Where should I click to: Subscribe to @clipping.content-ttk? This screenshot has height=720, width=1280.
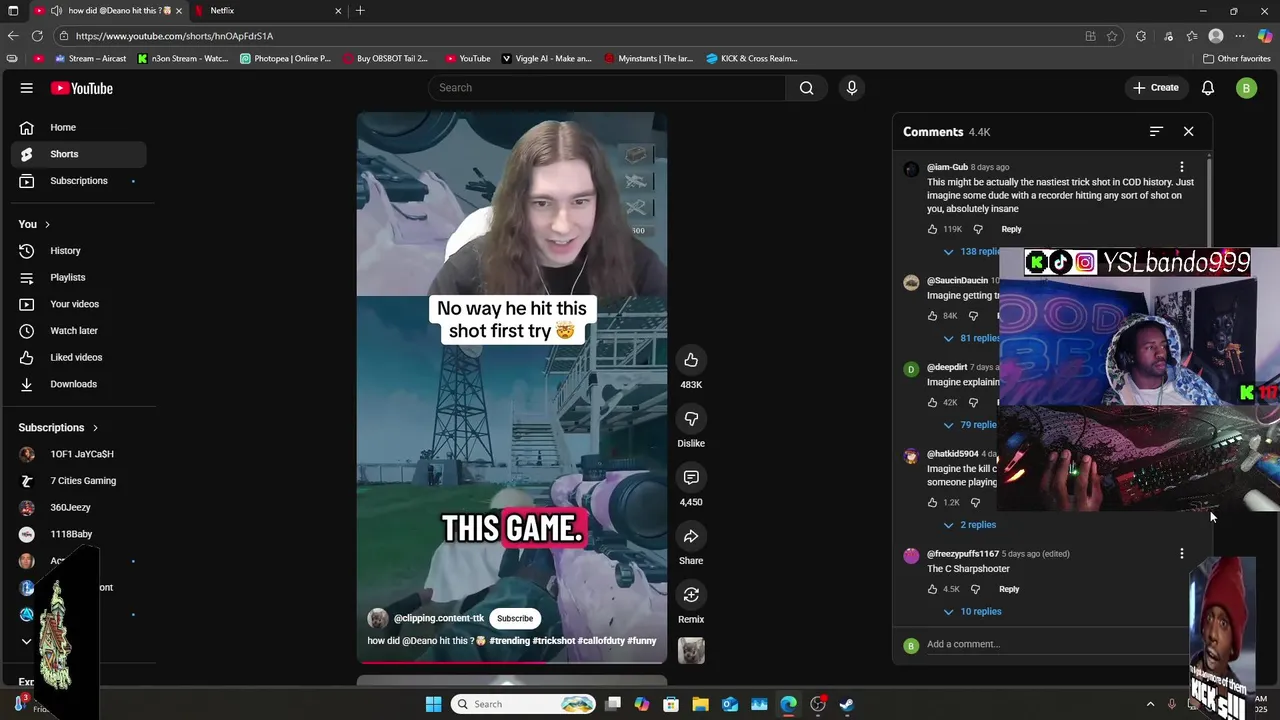[x=515, y=618]
